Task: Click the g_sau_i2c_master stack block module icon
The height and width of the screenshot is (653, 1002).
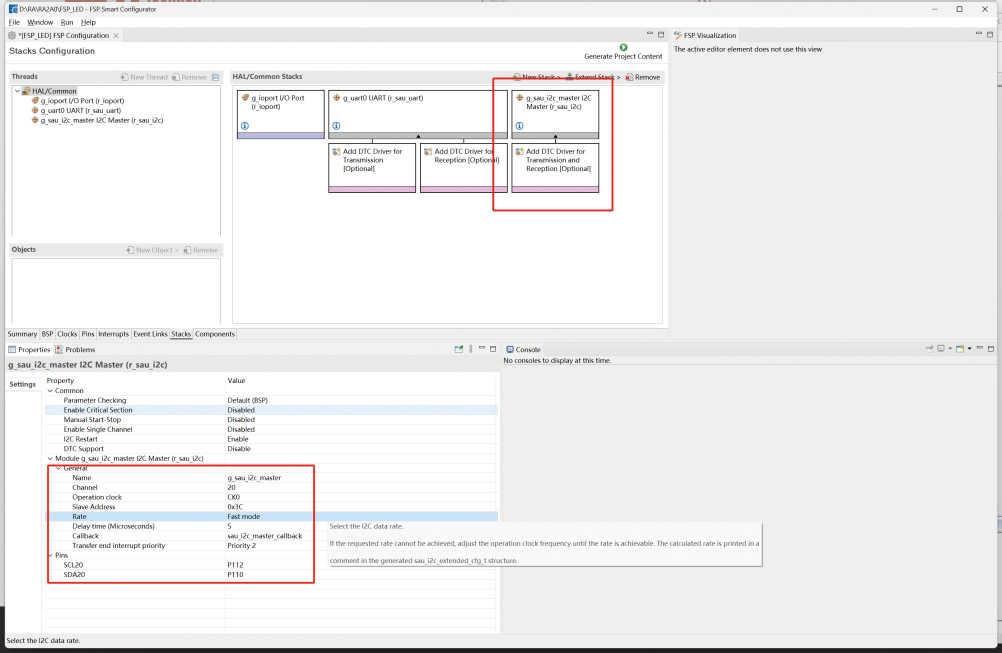Action: 520,98
